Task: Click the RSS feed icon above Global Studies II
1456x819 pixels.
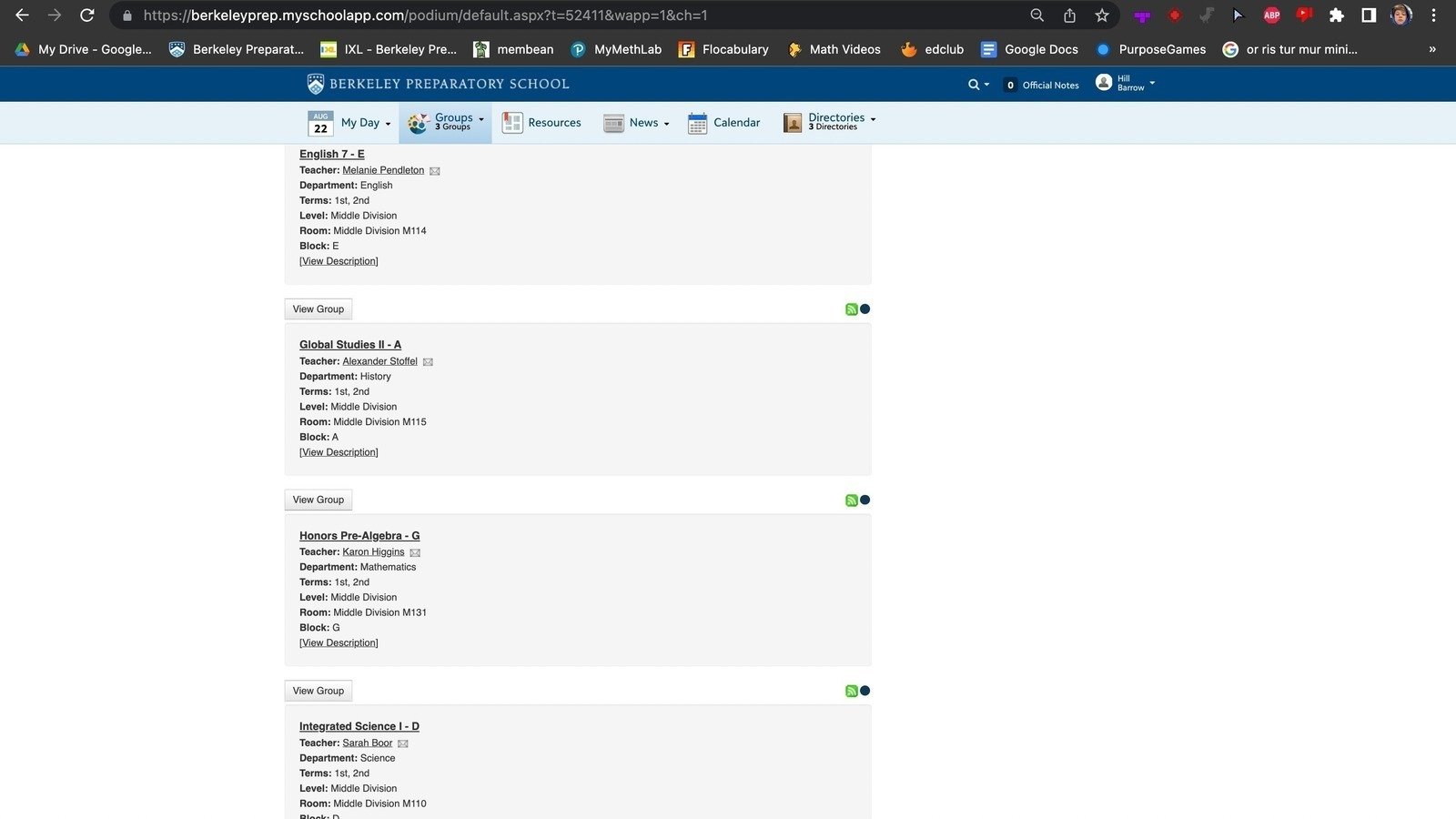Action: pyautogui.click(x=851, y=309)
